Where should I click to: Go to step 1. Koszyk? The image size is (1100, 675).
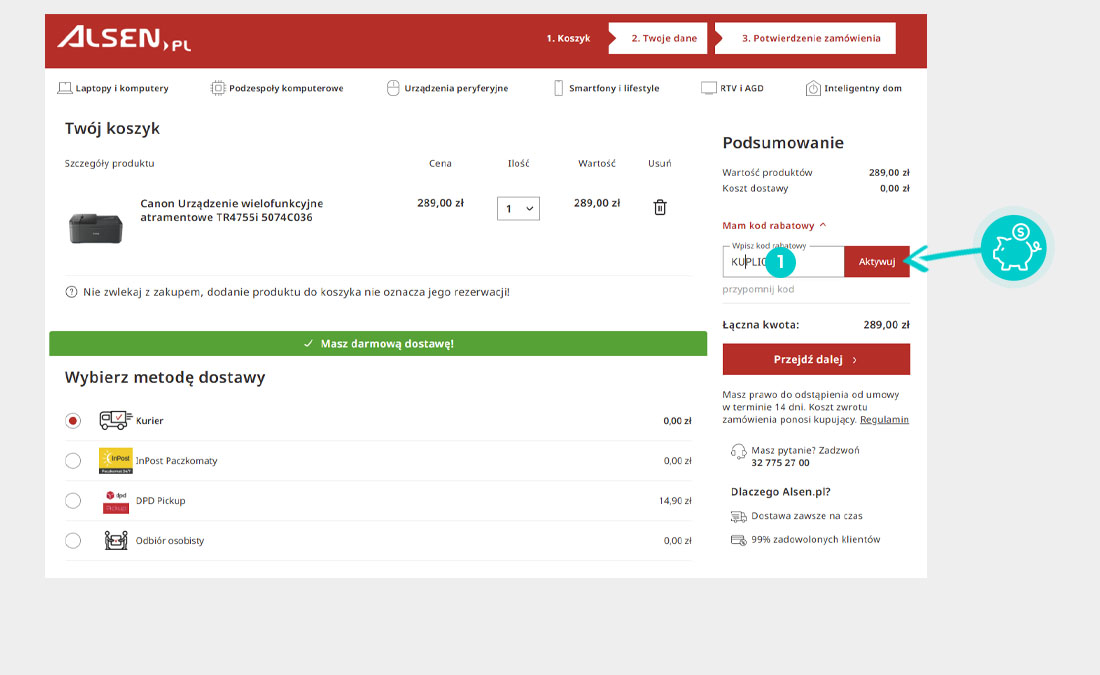568,39
